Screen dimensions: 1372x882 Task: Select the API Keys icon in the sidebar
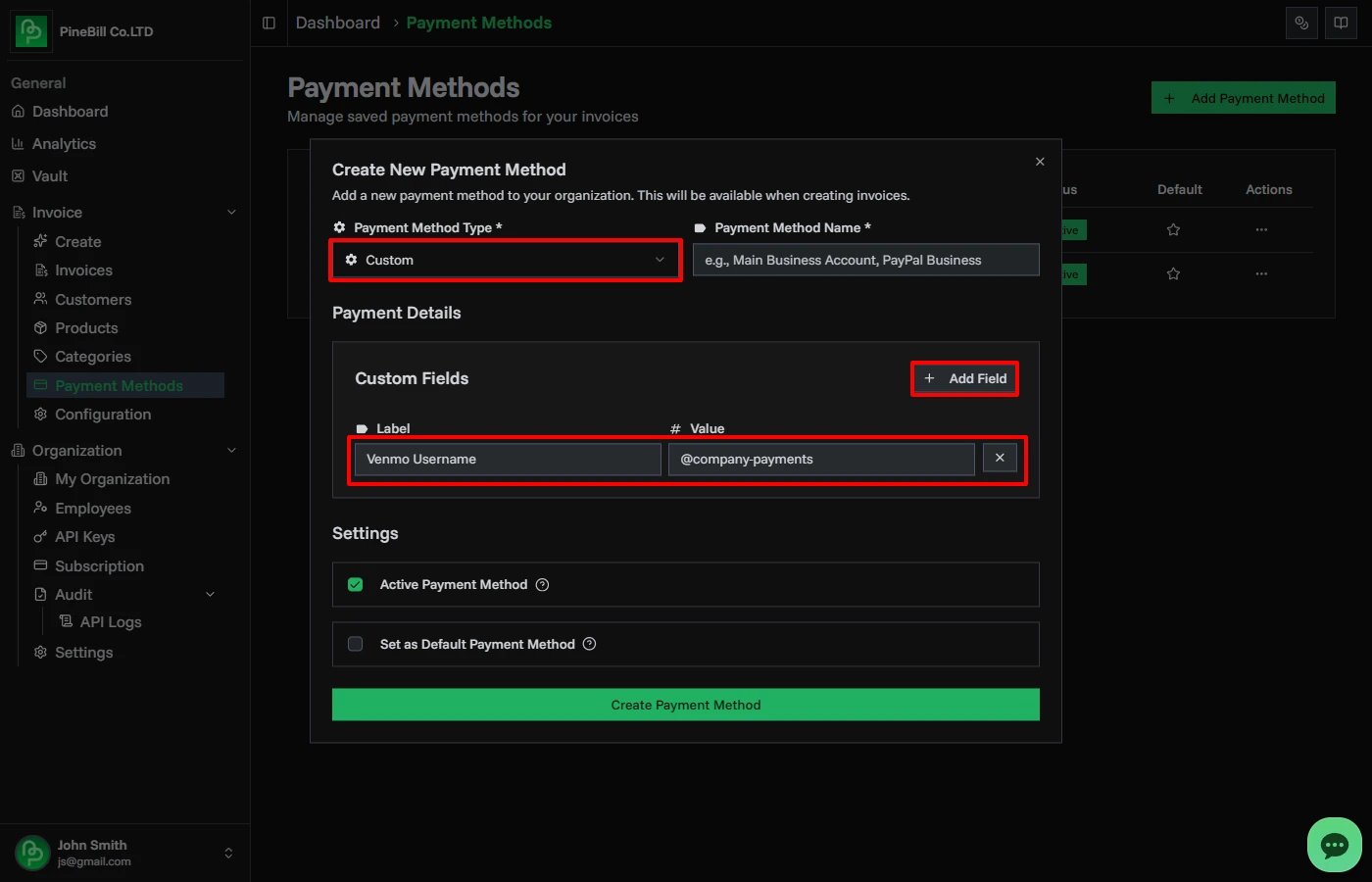[x=40, y=536]
